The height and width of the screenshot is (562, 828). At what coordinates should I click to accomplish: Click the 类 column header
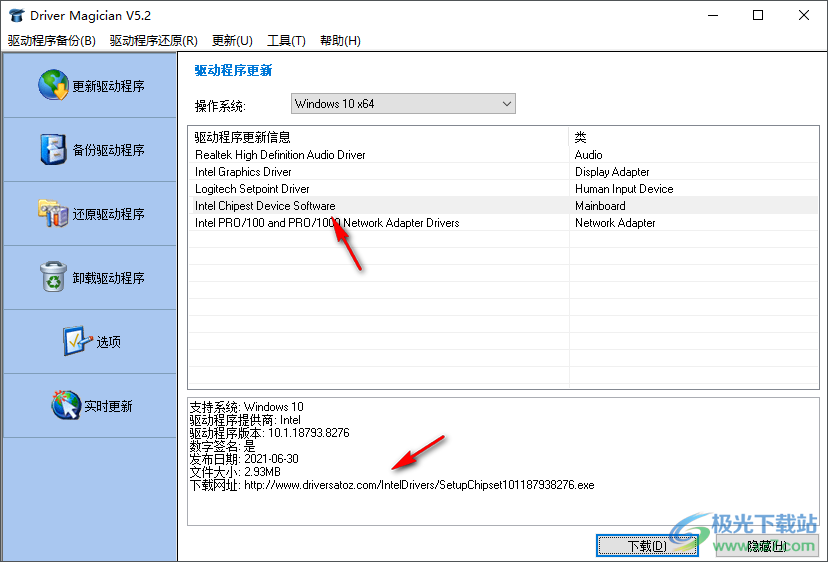(693, 137)
